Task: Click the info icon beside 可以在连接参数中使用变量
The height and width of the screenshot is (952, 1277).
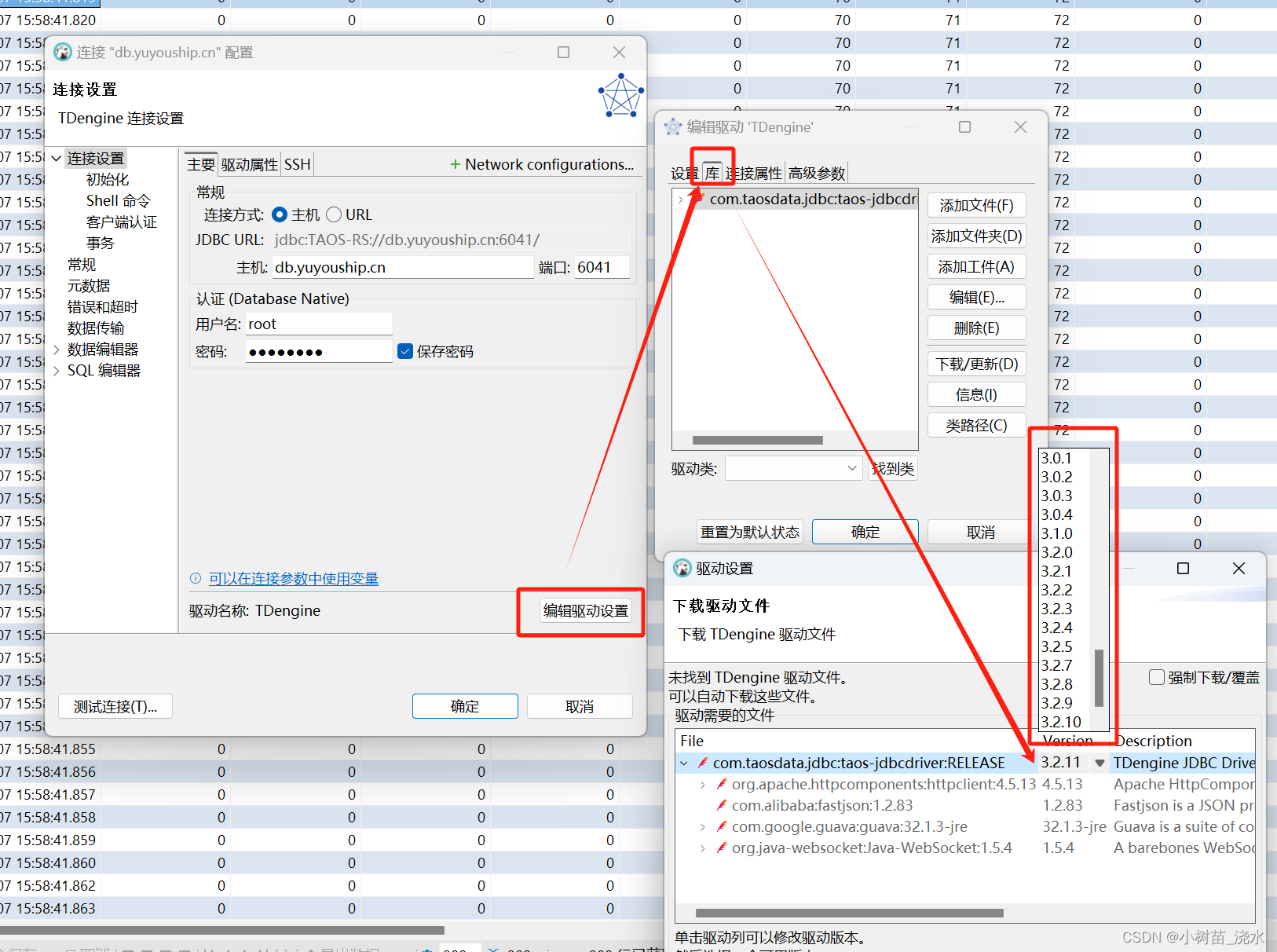Action: pyautogui.click(x=196, y=578)
